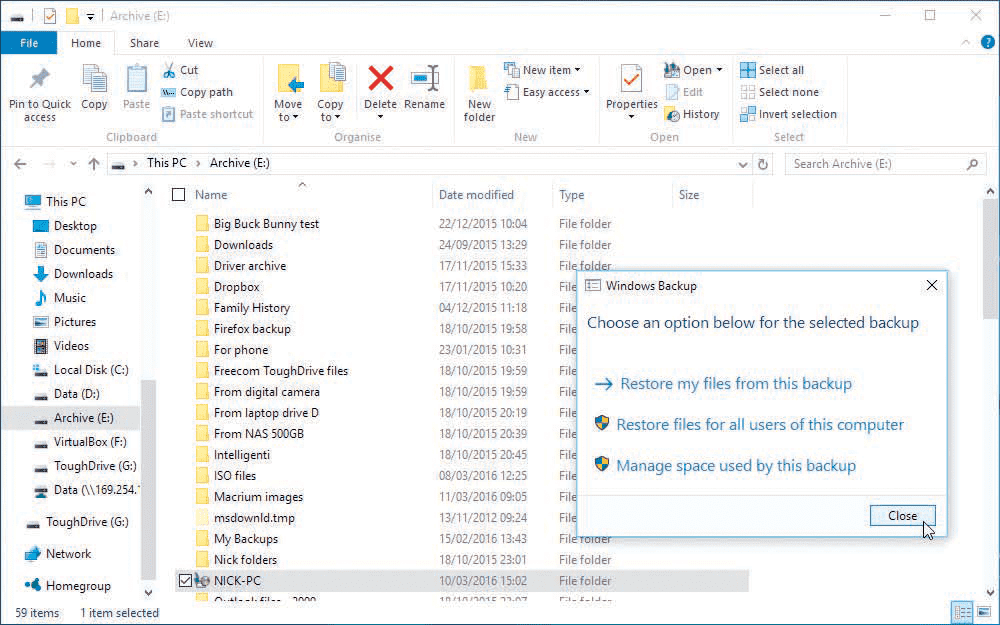Screen dimensions: 1000x625
Task: Choose Manage space used by this backup
Action: [x=736, y=466]
